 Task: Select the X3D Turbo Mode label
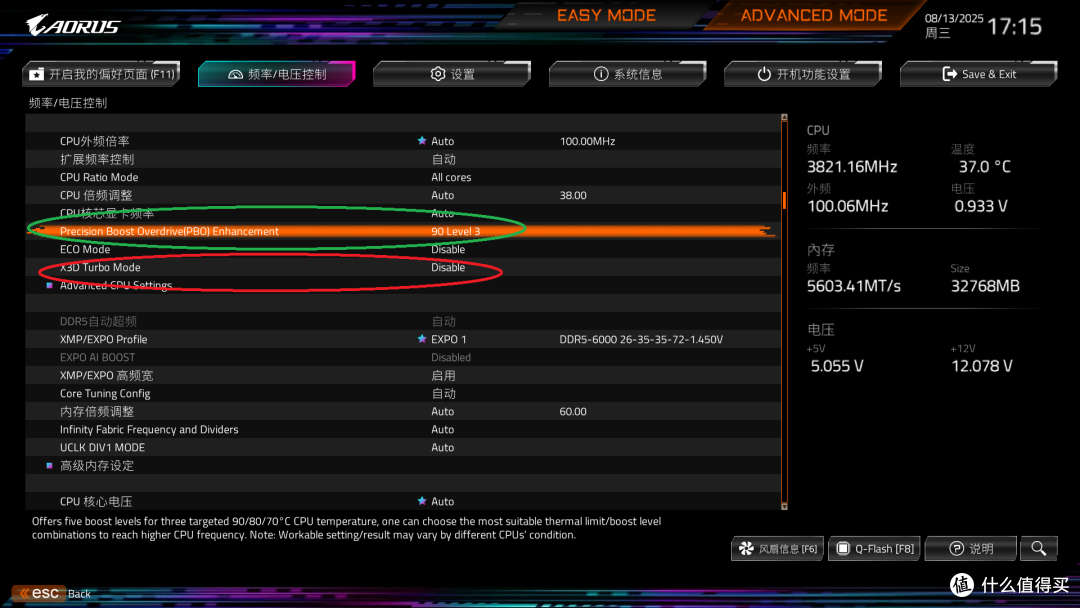[100, 267]
